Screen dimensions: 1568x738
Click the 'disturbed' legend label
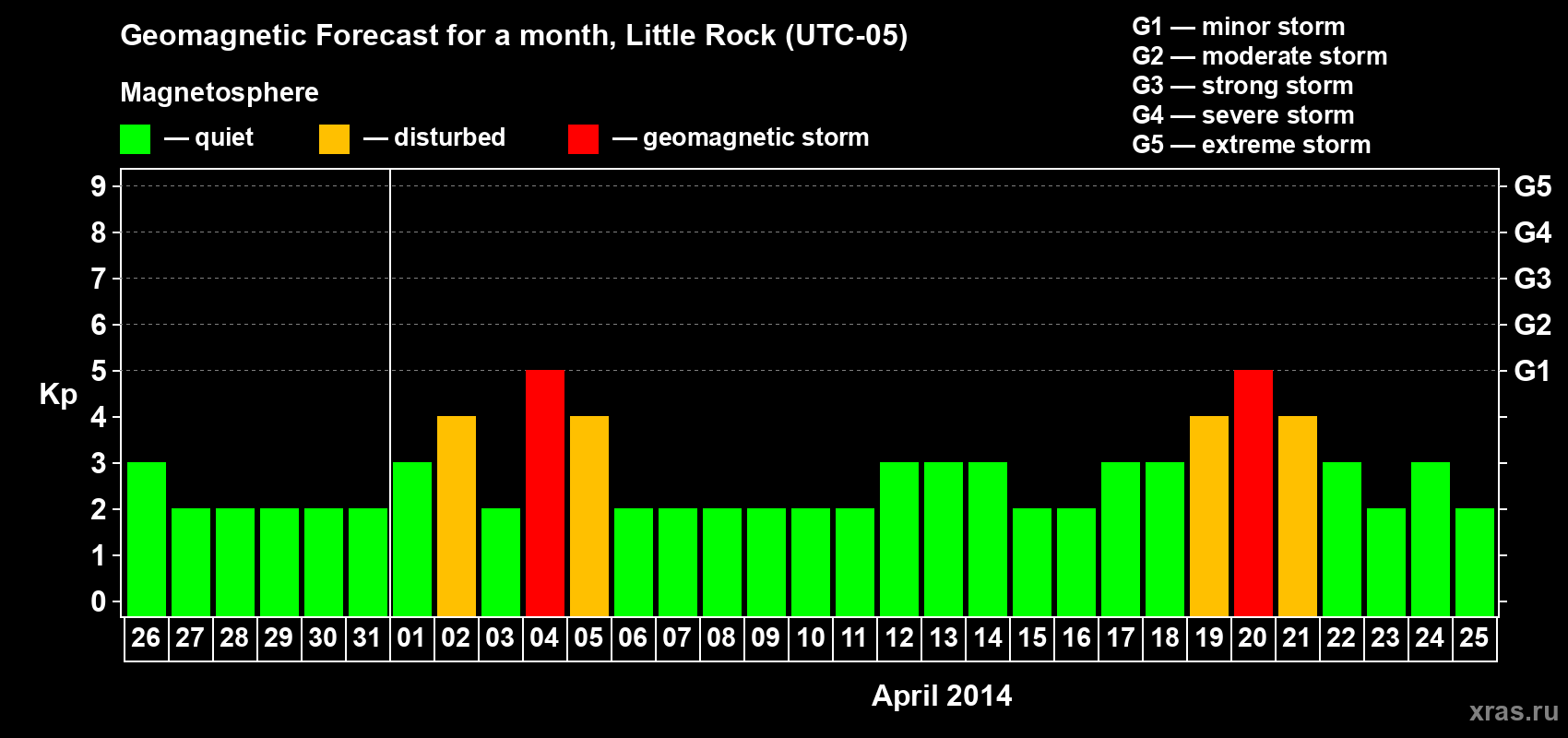pyautogui.click(x=449, y=137)
